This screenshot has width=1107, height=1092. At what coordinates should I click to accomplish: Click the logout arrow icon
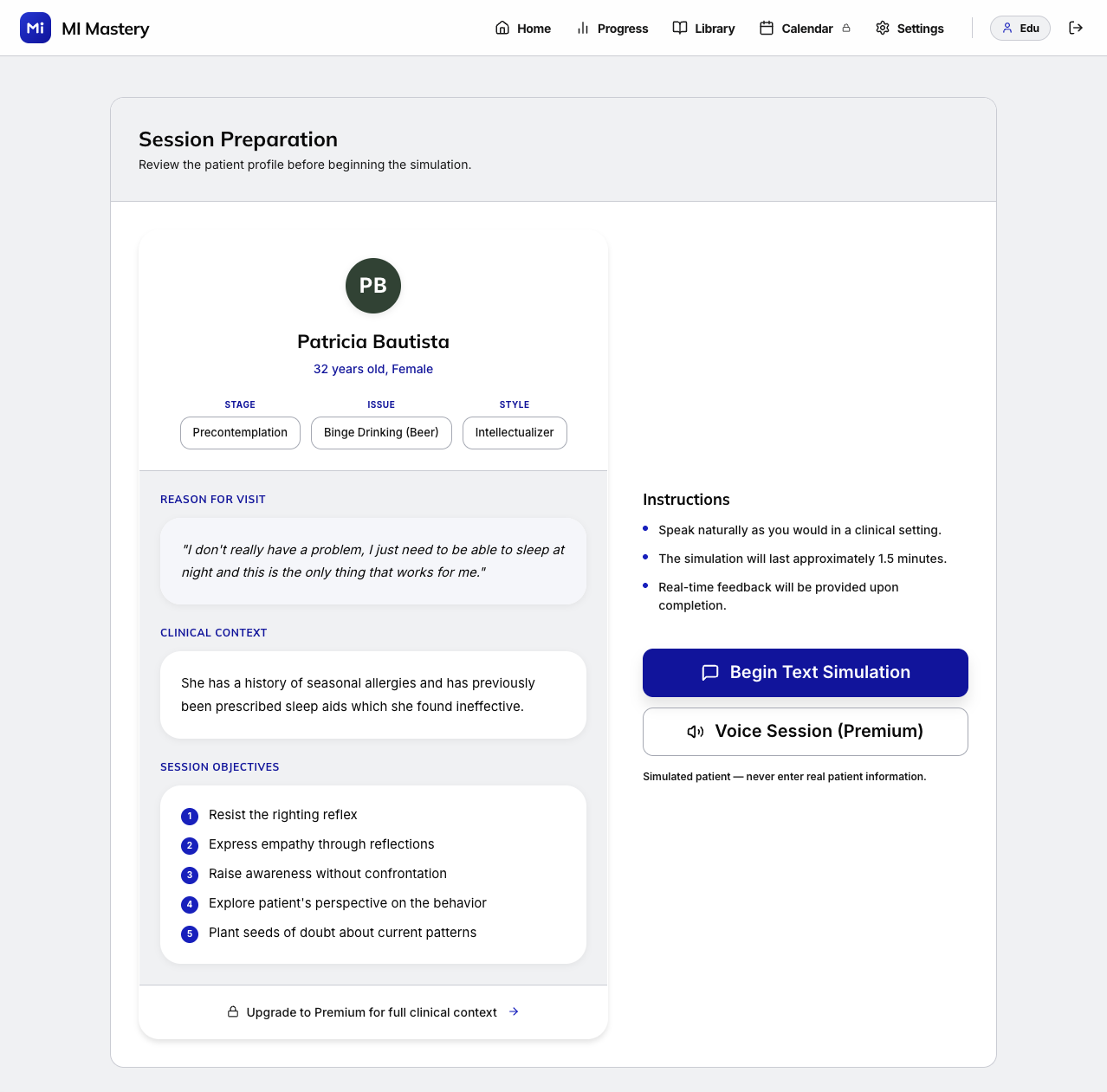tap(1076, 28)
